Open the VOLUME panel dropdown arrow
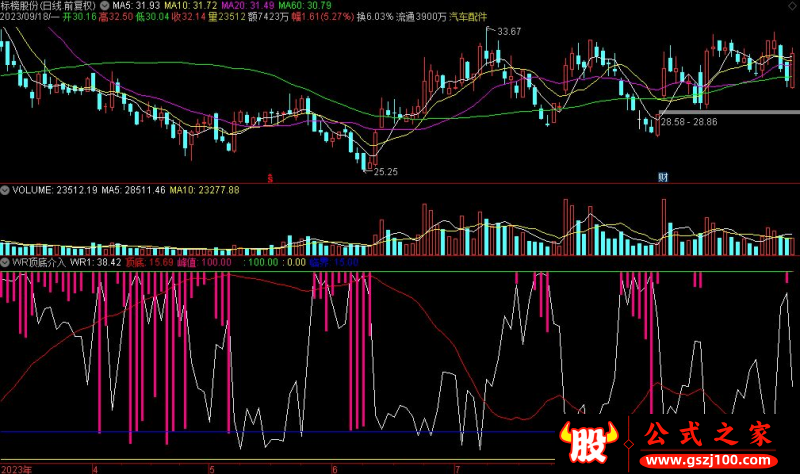The height and width of the screenshot is (474, 800). 5,190
